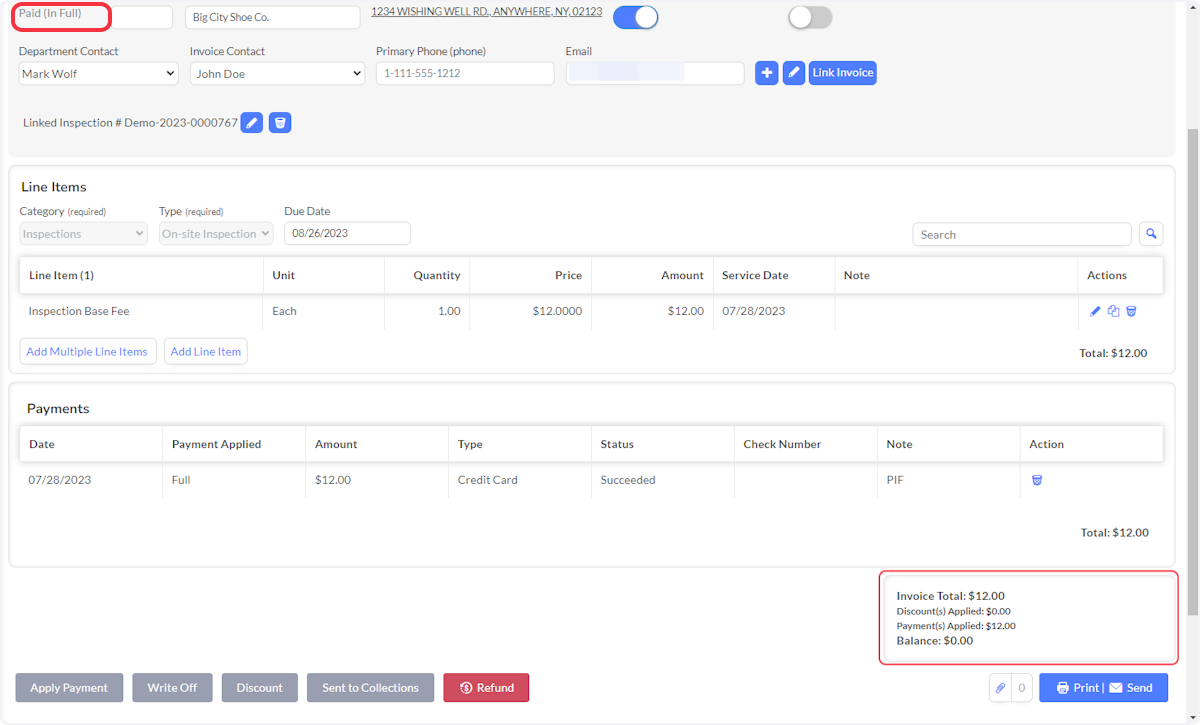Open the Invoice Contact dropdown John Doe

[278, 73]
